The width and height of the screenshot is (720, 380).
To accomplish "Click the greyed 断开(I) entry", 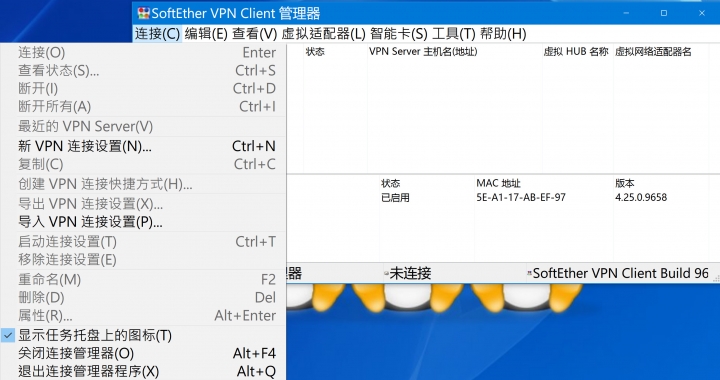I will (x=143, y=88).
